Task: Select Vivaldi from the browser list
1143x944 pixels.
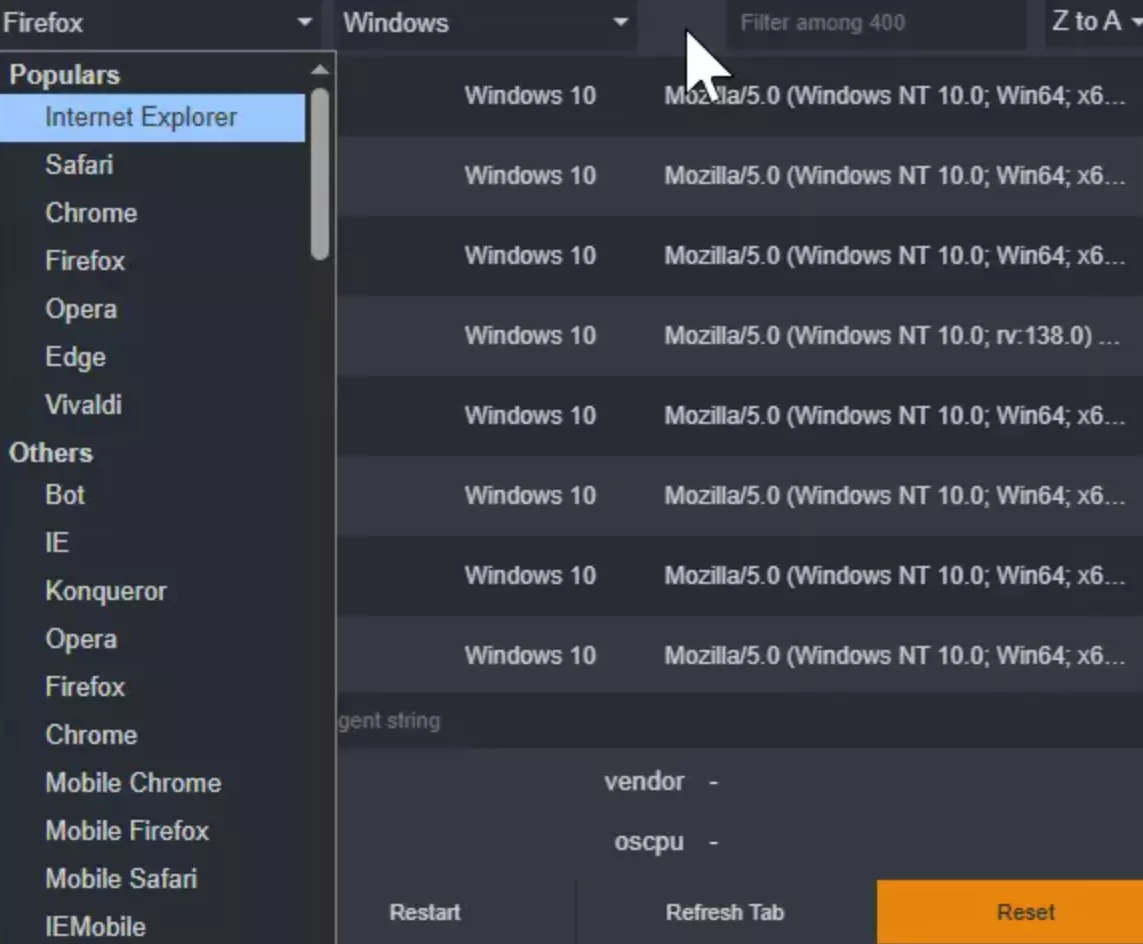Action: [152, 405]
